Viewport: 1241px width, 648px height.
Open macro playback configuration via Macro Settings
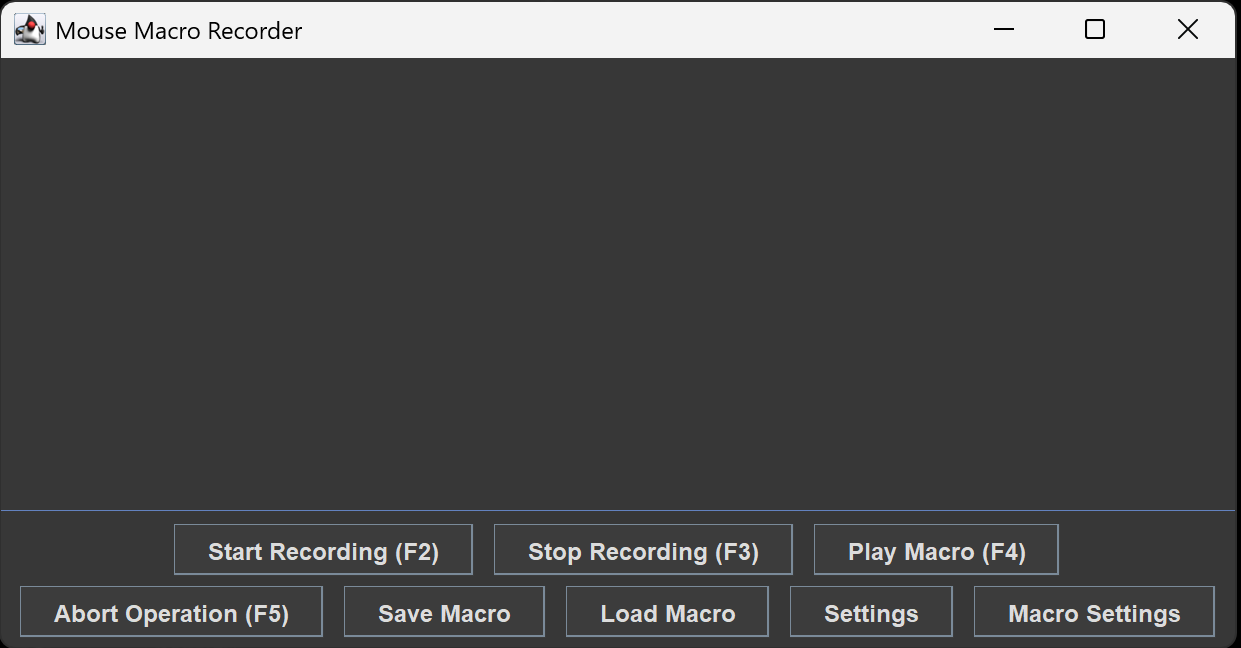[x=1092, y=612]
